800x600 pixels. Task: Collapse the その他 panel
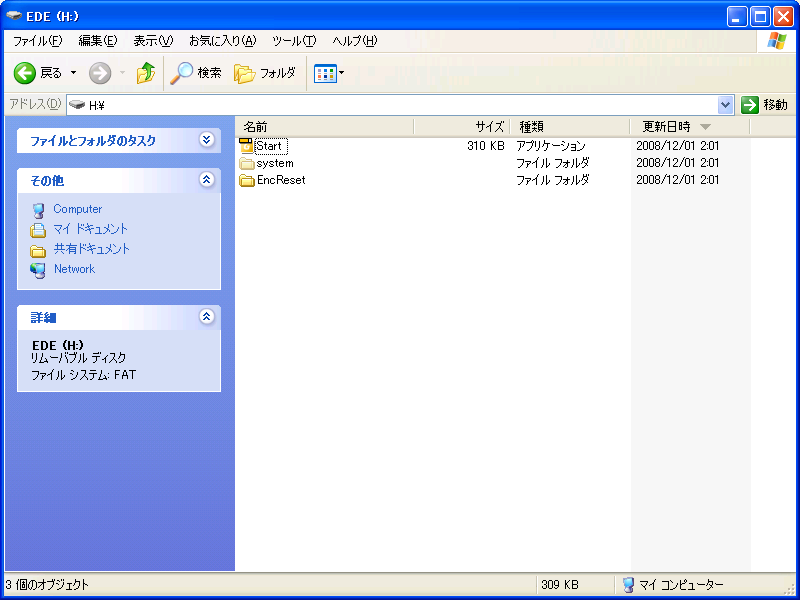point(206,180)
